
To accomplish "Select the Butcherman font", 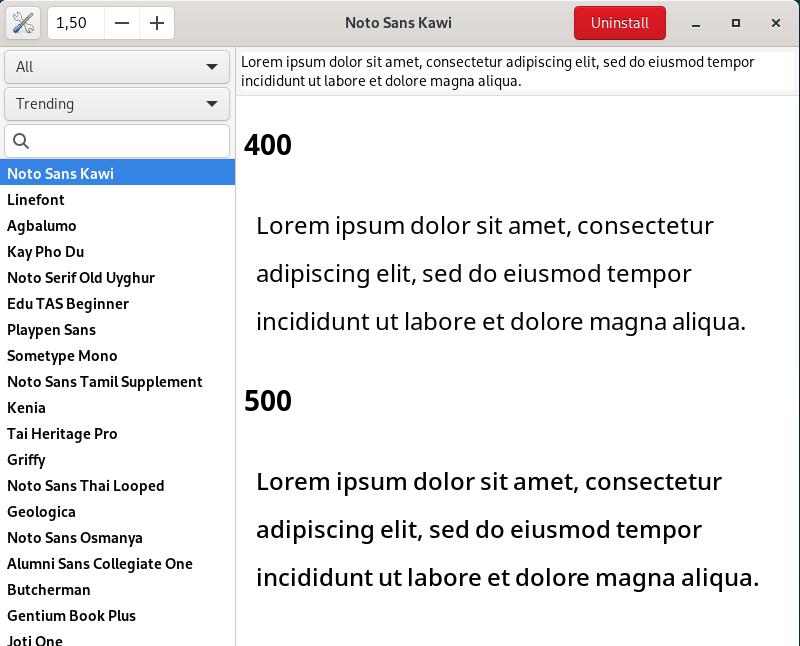I will 117,590.
